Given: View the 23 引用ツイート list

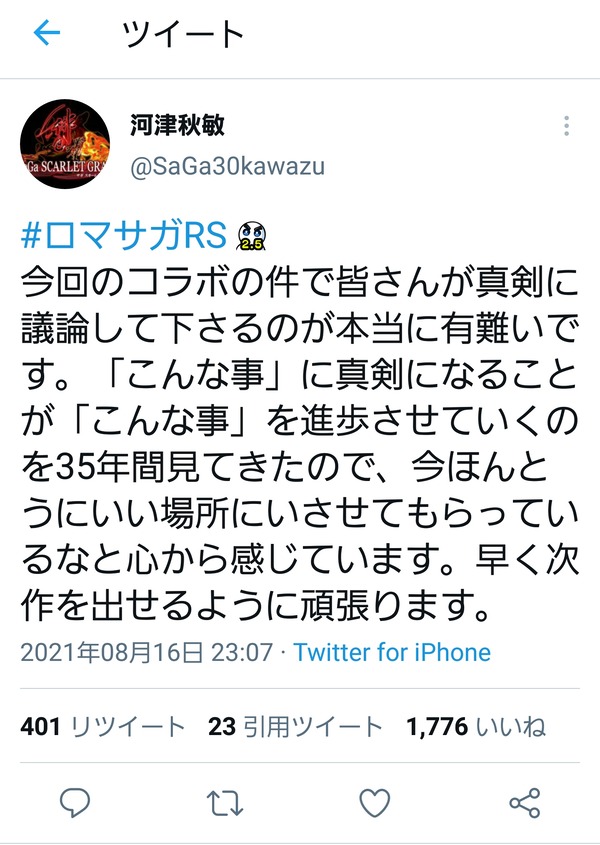Looking at the screenshot, I should click(x=295, y=726).
